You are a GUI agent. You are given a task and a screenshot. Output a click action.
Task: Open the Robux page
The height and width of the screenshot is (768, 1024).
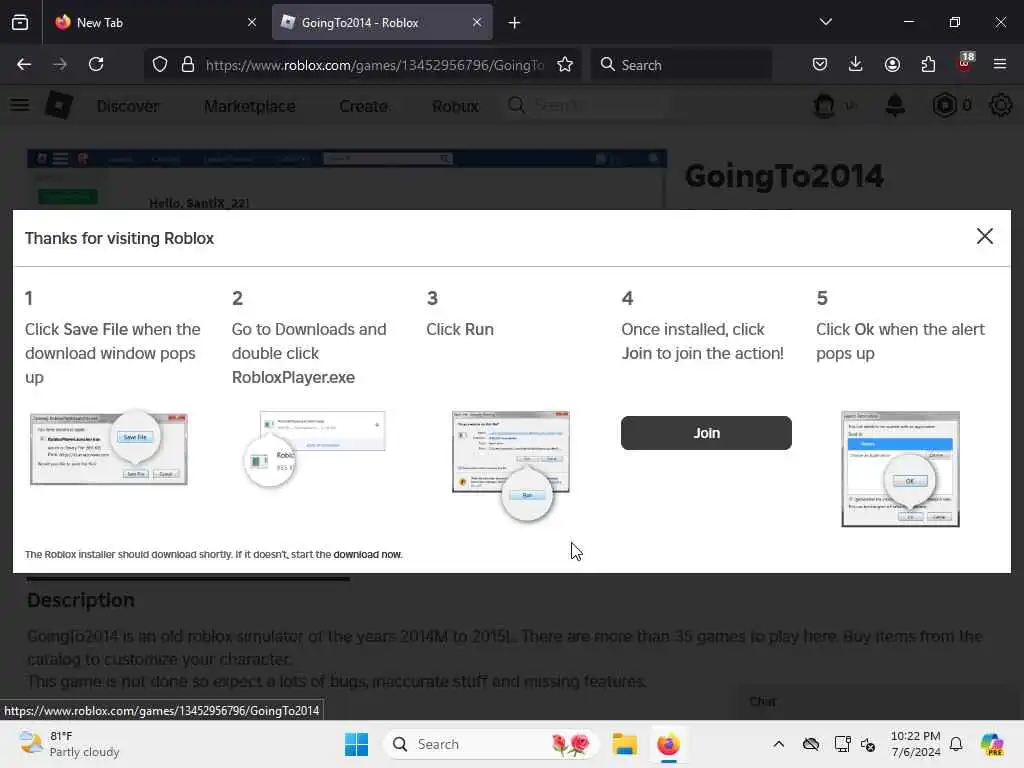[x=455, y=106]
